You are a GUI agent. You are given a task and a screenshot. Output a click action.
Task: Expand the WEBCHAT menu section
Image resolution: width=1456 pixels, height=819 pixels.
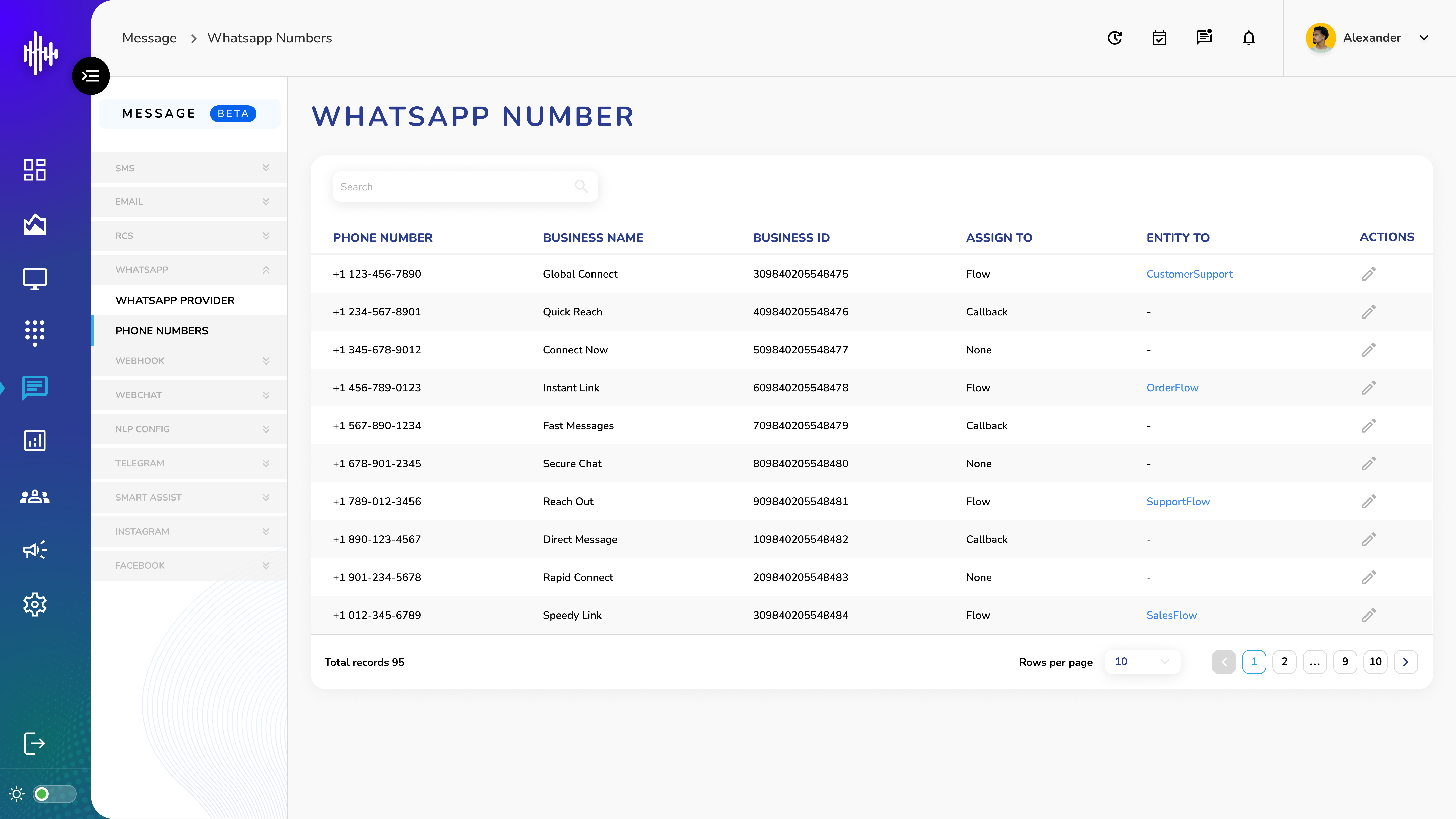(189, 395)
